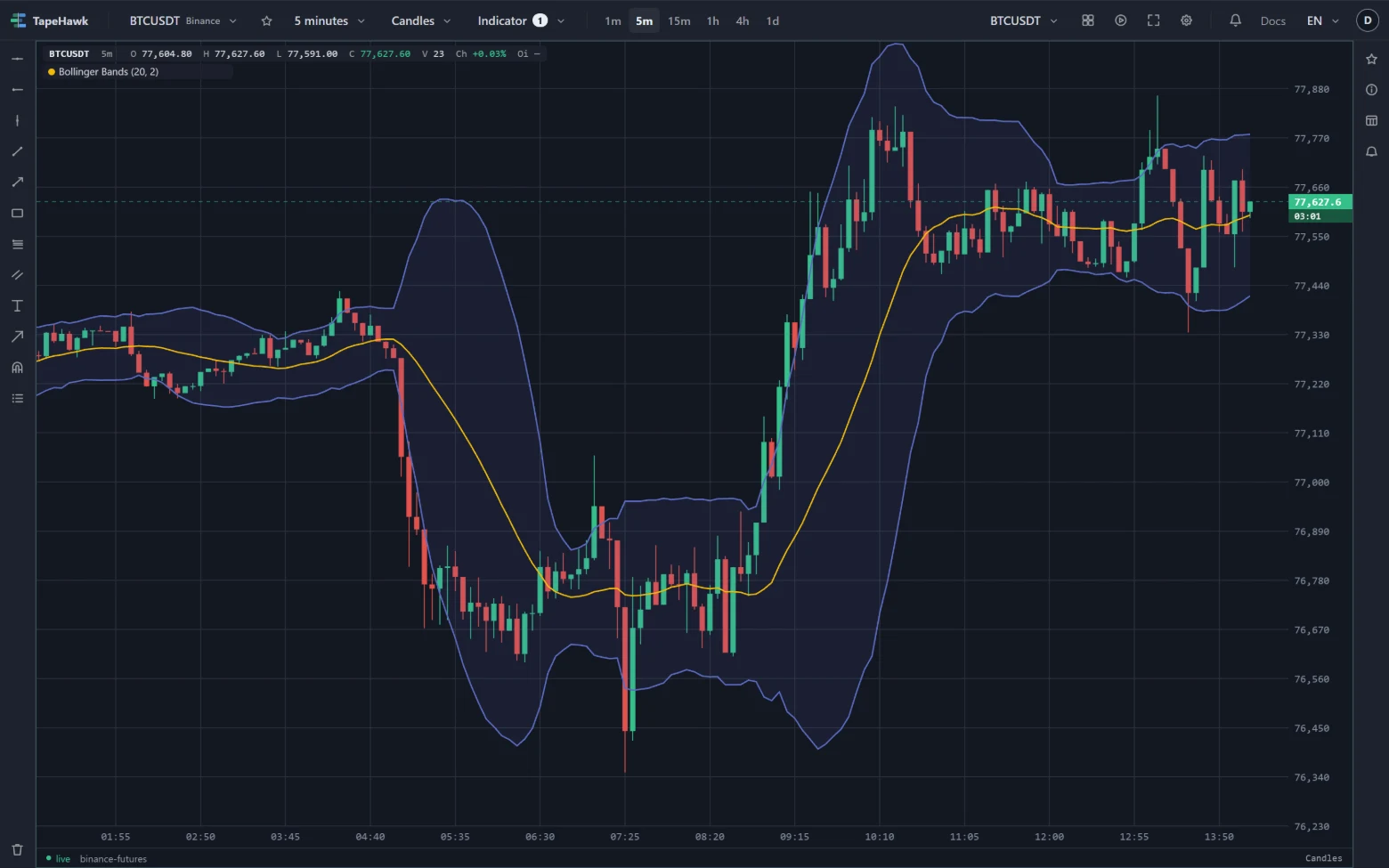Start chart replay mode
The image size is (1389, 868).
click(1120, 20)
